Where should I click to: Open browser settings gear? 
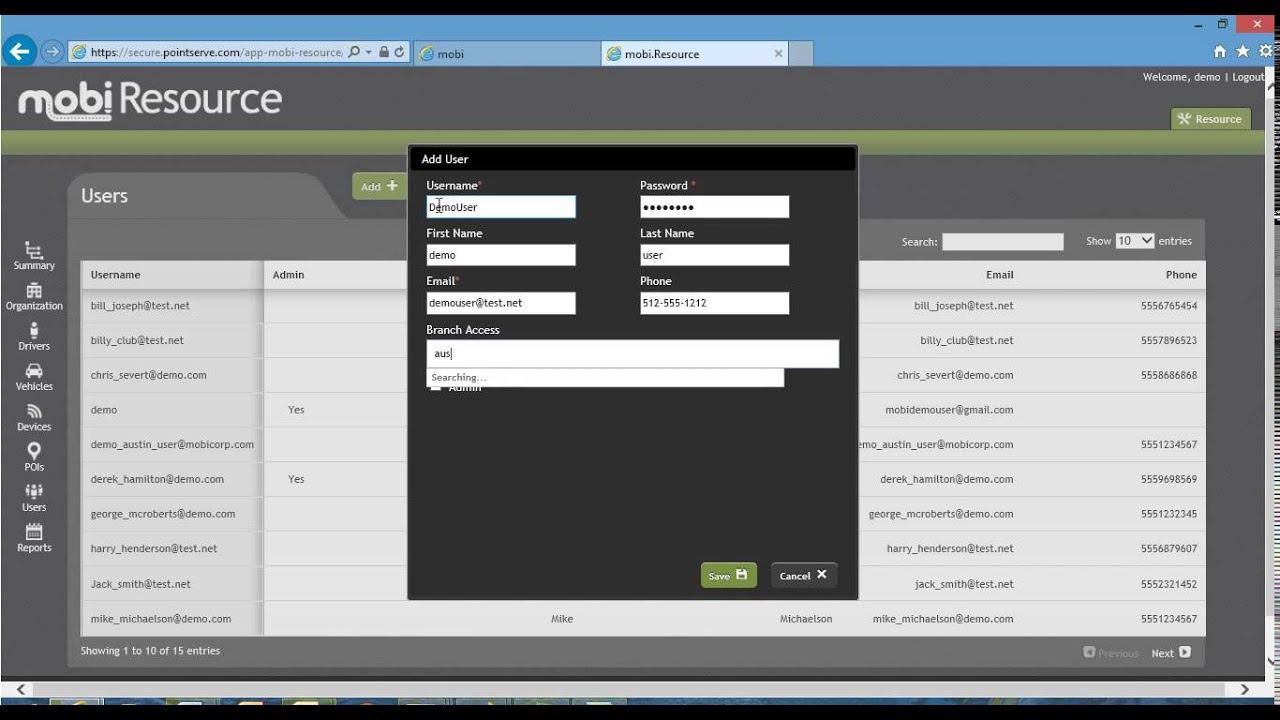[x=1266, y=51]
